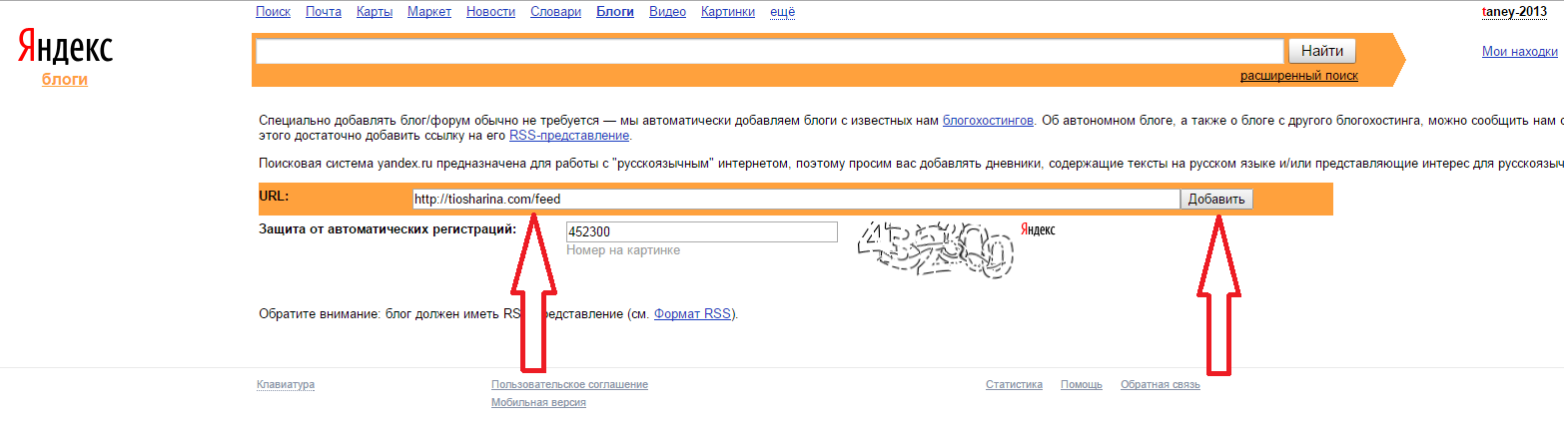
Task: Click the small Яндекс logo beside captcha
Action: pyautogui.click(x=1038, y=229)
